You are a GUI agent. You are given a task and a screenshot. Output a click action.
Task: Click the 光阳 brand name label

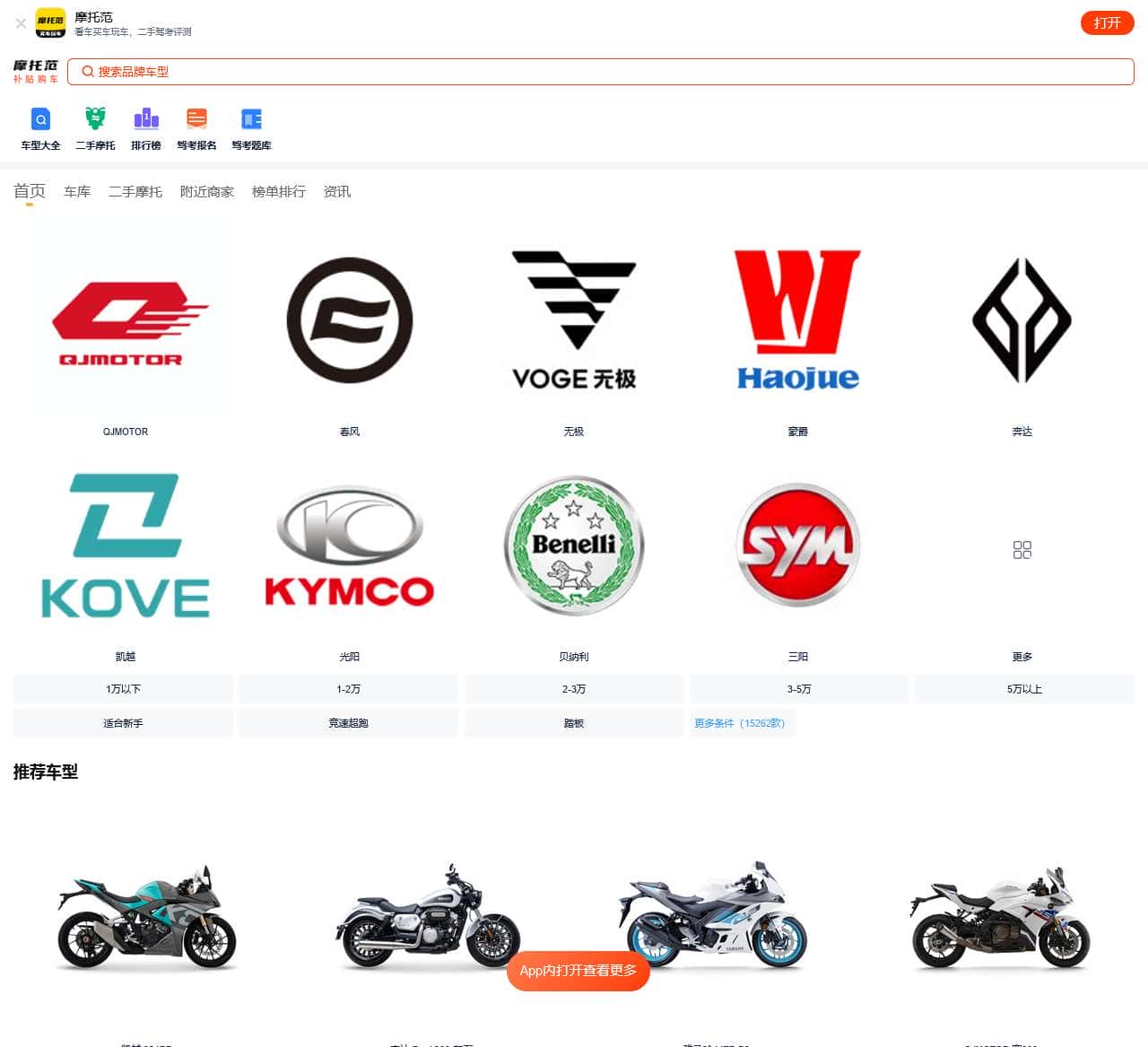350,657
